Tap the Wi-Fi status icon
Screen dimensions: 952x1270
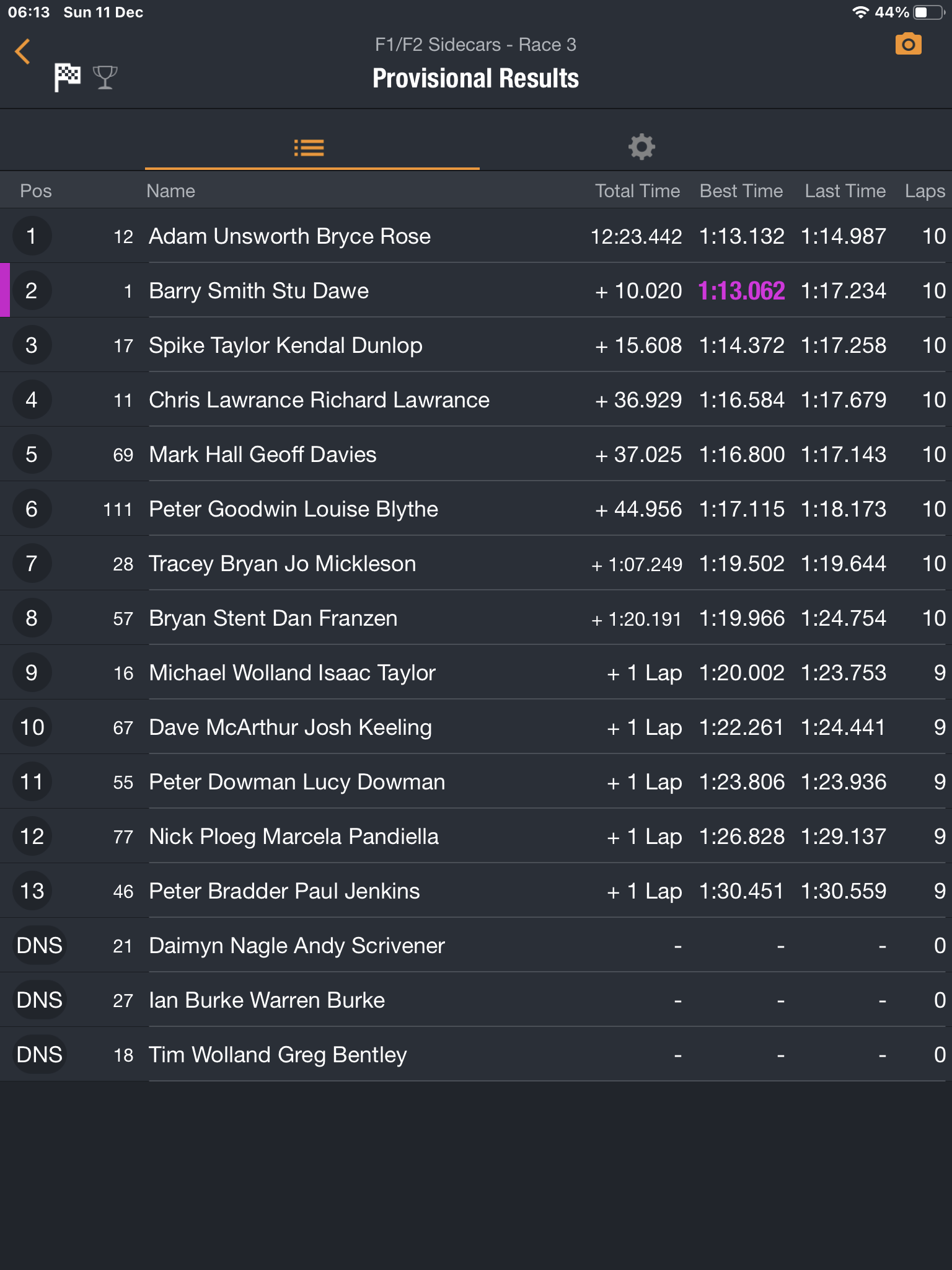click(860, 12)
